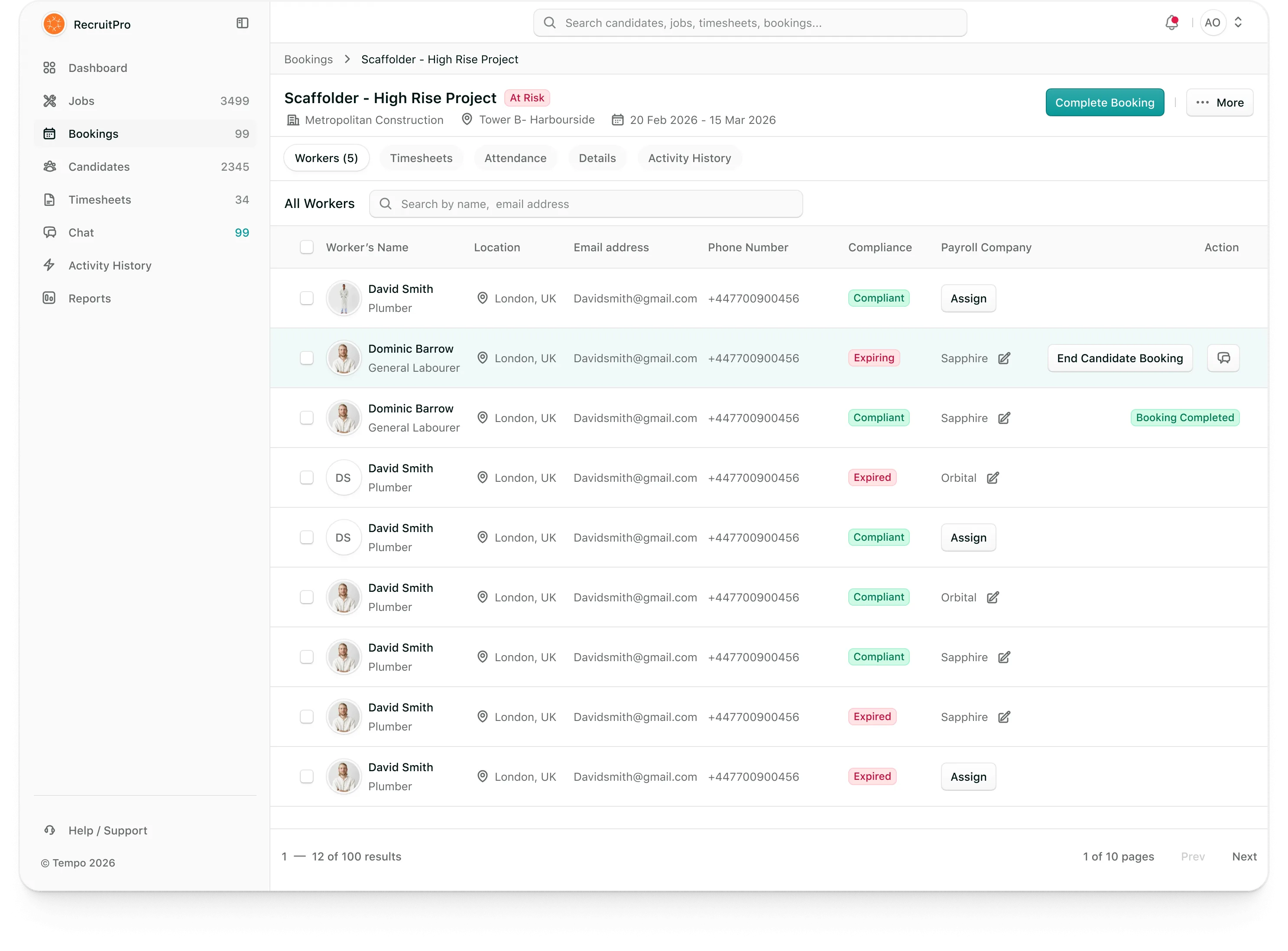Viewport: 1288px width, 951px height.
Task: Click the Bookings breadcrumb link
Action: point(308,59)
